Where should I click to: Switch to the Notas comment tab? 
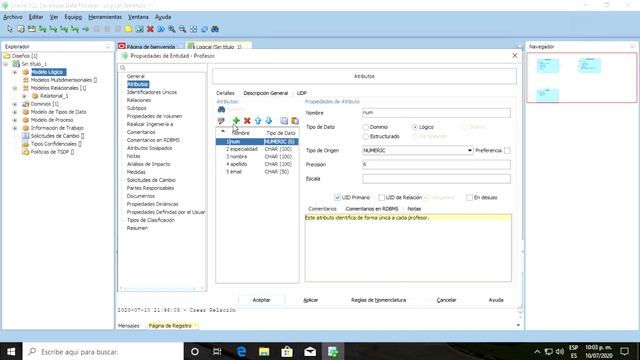(414, 209)
